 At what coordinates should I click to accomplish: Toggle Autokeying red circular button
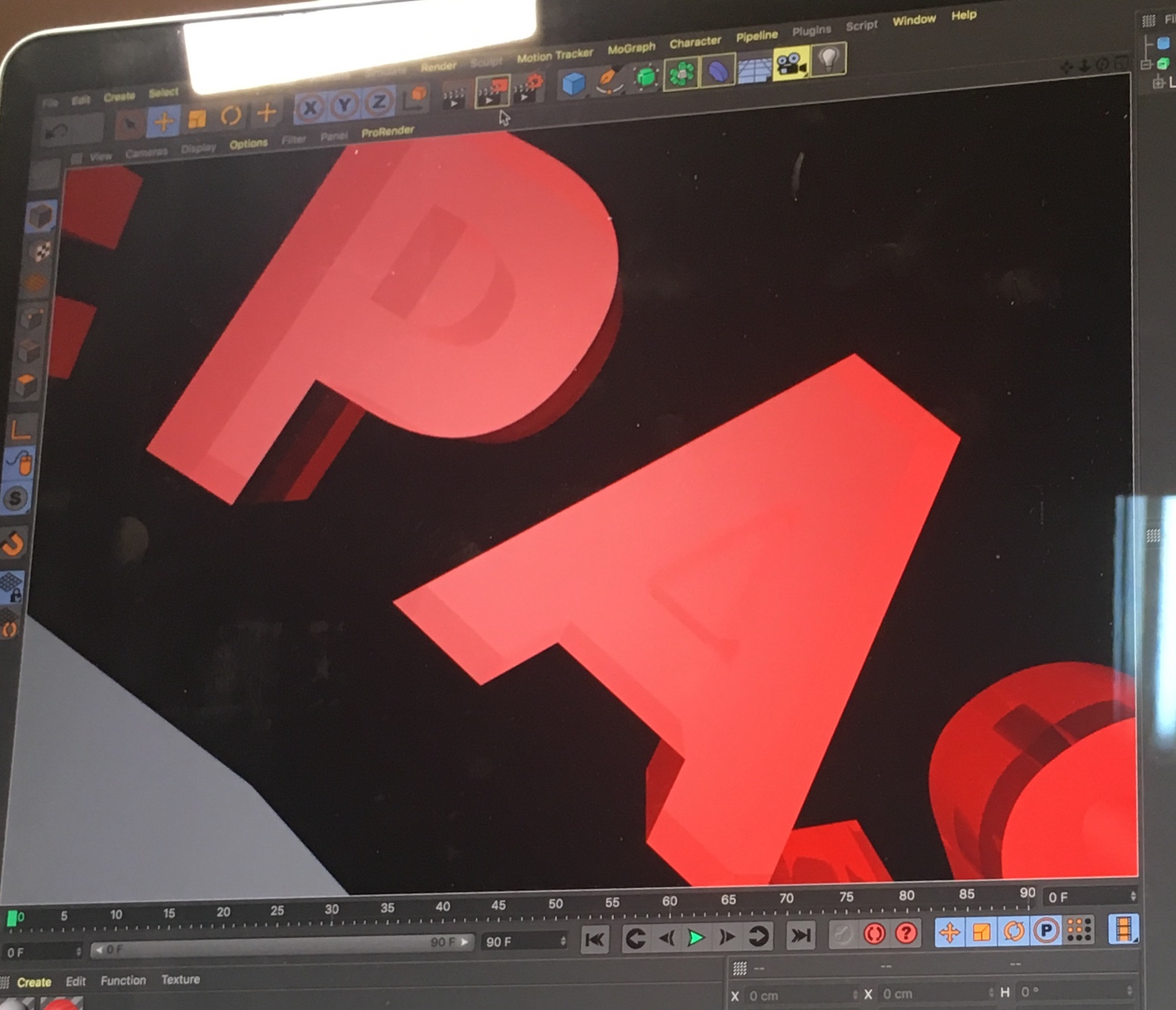coord(874,934)
